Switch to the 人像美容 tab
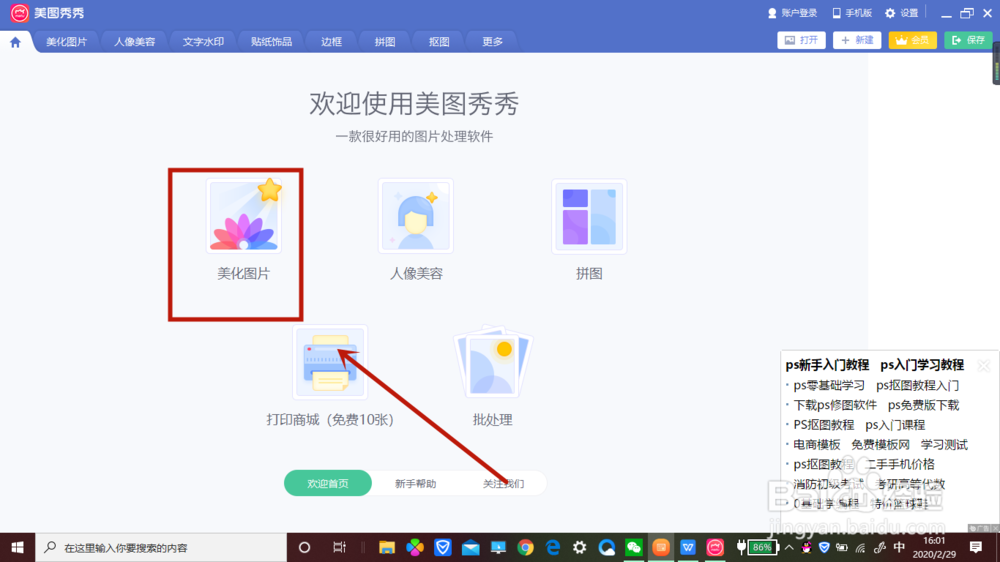This screenshot has height=562, width=1000. click(x=135, y=41)
